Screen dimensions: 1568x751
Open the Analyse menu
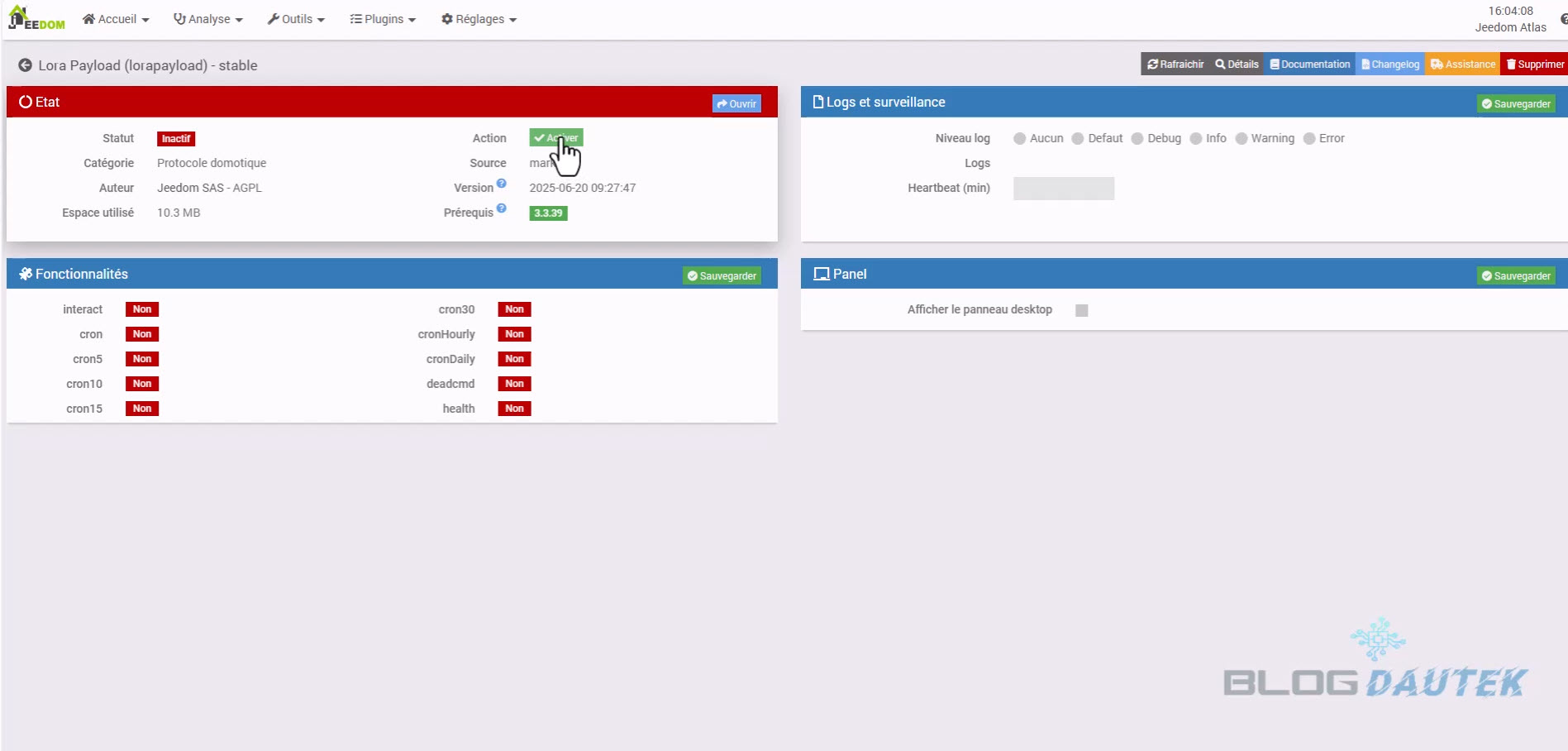click(x=207, y=19)
